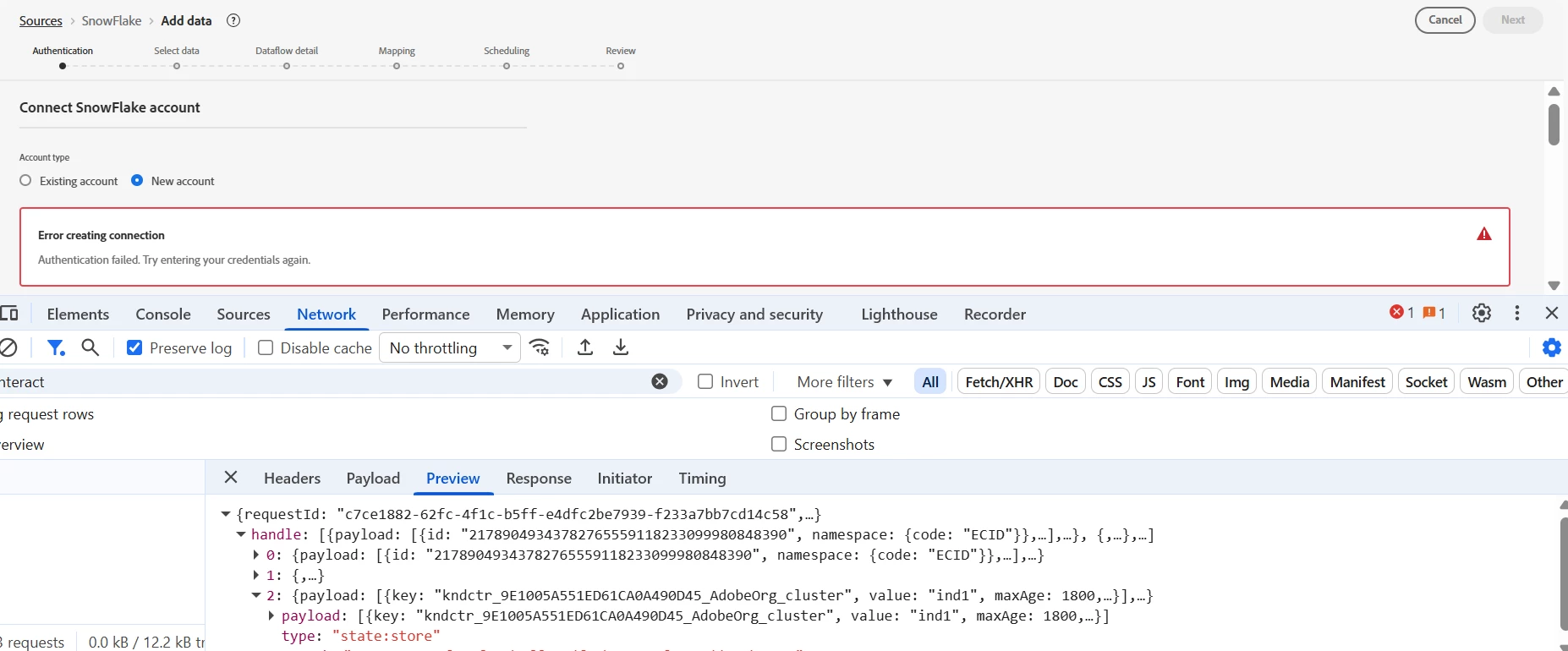Open the Application tab
The height and width of the screenshot is (651, 1568).
click(x=620, y=314)
